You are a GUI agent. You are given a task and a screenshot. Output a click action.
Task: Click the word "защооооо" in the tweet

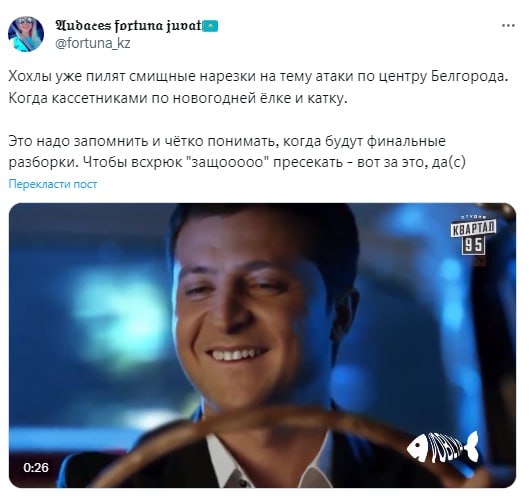(227, 163)
